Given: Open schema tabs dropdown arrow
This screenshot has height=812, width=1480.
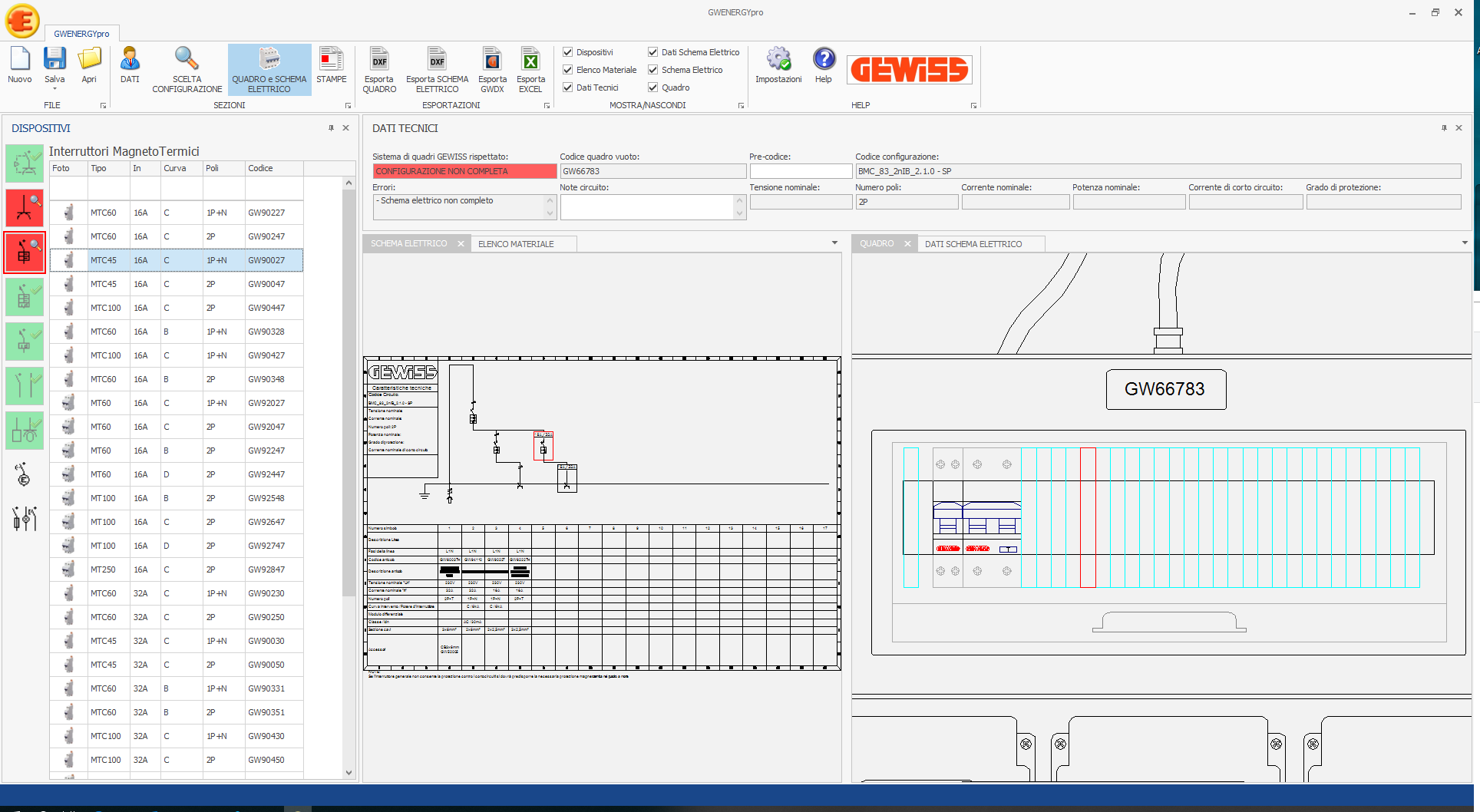Looking at the screenshot, I should (x=834, y=243).
